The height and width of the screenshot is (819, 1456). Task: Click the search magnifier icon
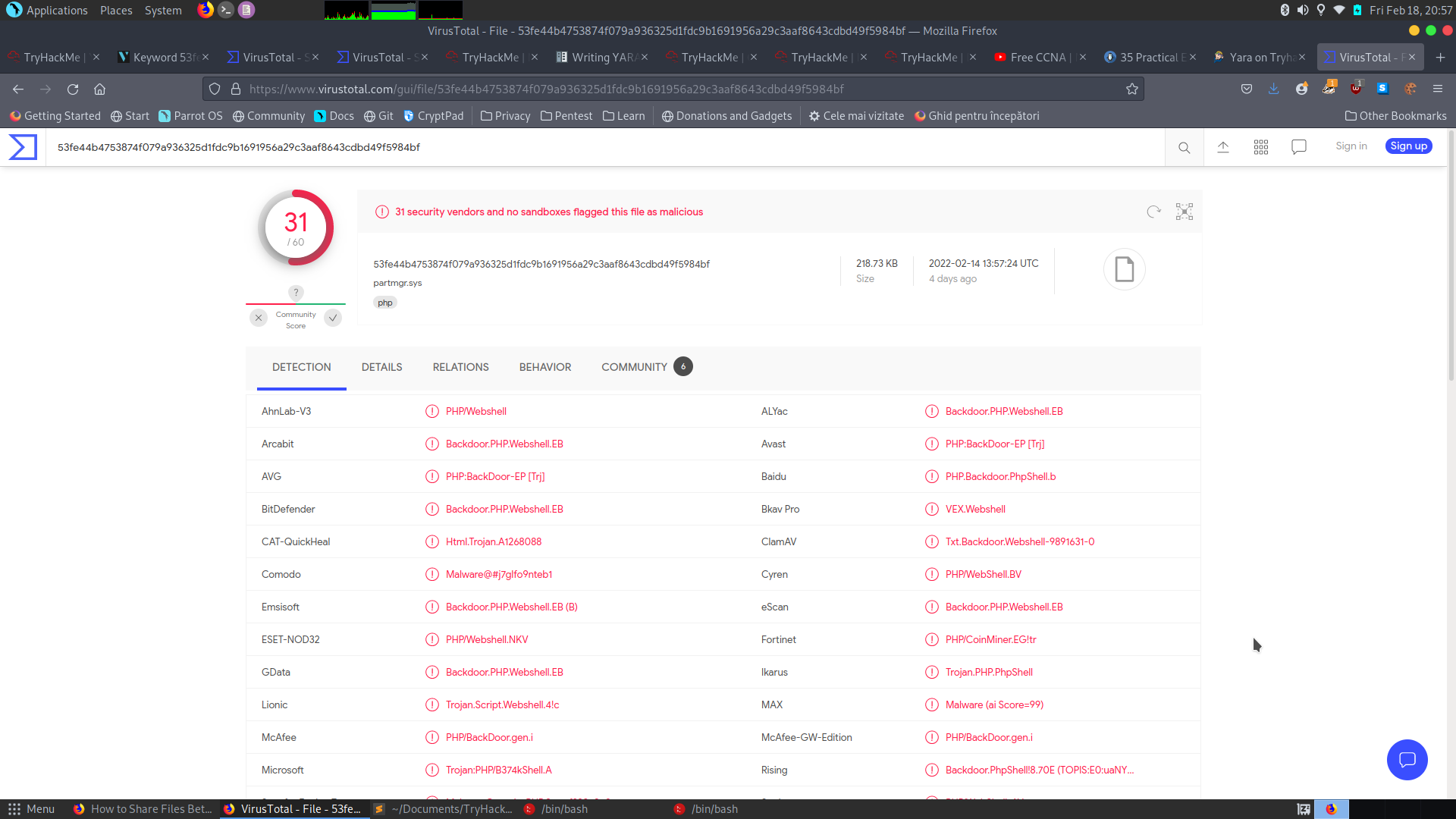[x=1184, y=148]
